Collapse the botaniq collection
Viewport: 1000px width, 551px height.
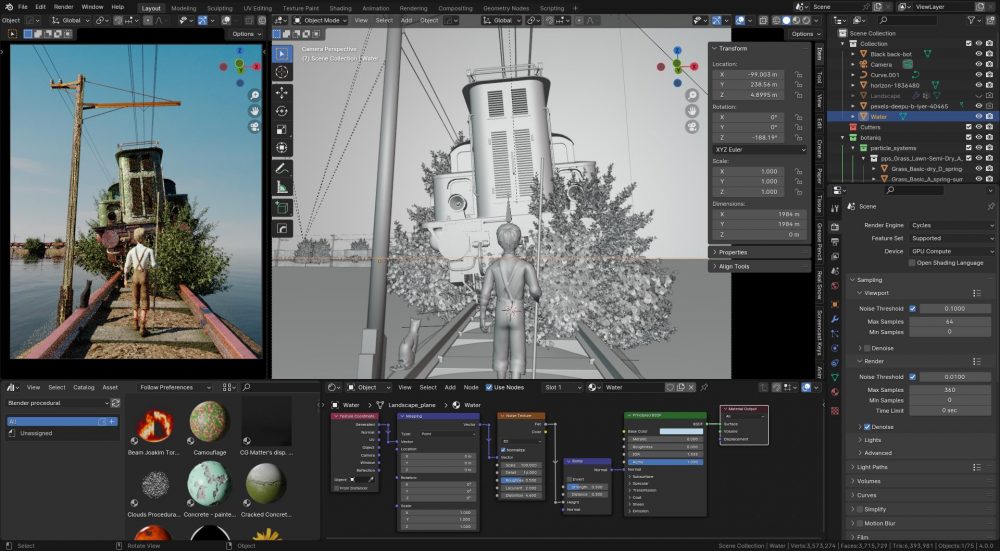click(x=843, y=138)
